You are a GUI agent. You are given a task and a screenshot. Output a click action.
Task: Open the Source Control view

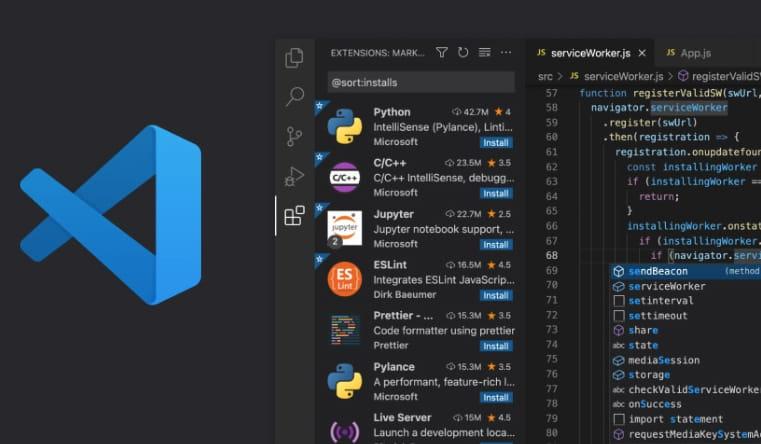point(294,137)
